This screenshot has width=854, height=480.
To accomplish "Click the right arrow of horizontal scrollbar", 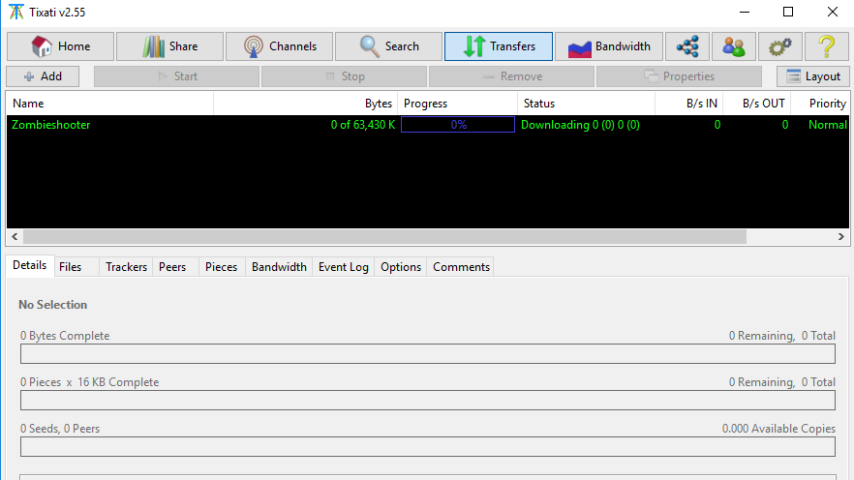I will (x=841, y=236).
